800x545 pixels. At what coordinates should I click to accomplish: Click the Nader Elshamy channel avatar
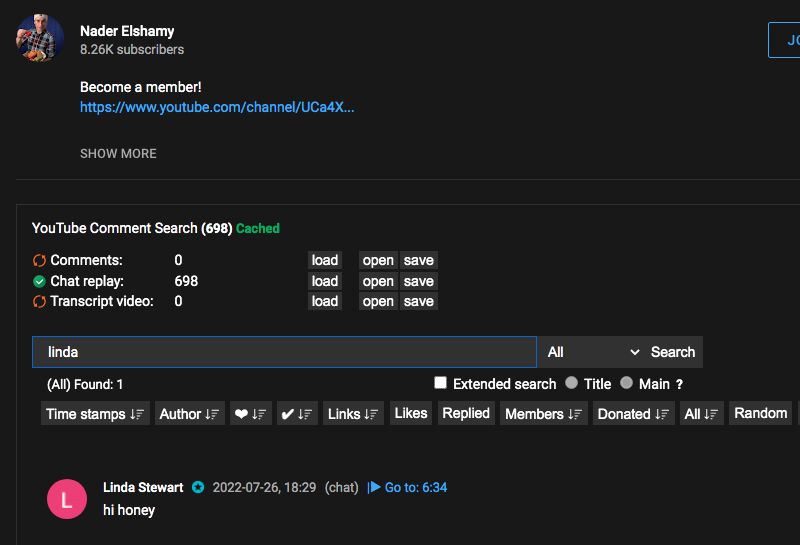[x=40, y=38]
